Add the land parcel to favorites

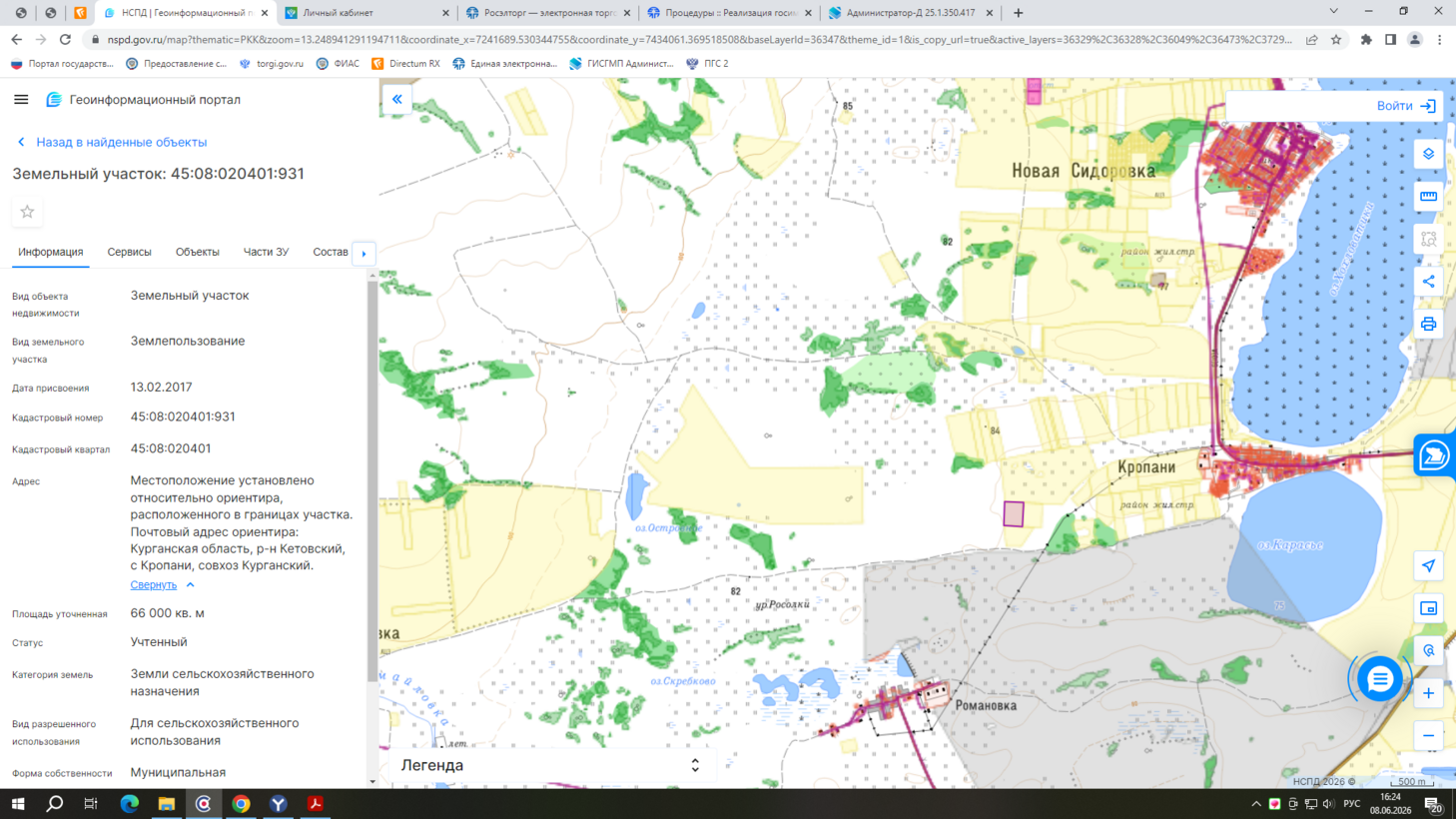pos(27,212)
